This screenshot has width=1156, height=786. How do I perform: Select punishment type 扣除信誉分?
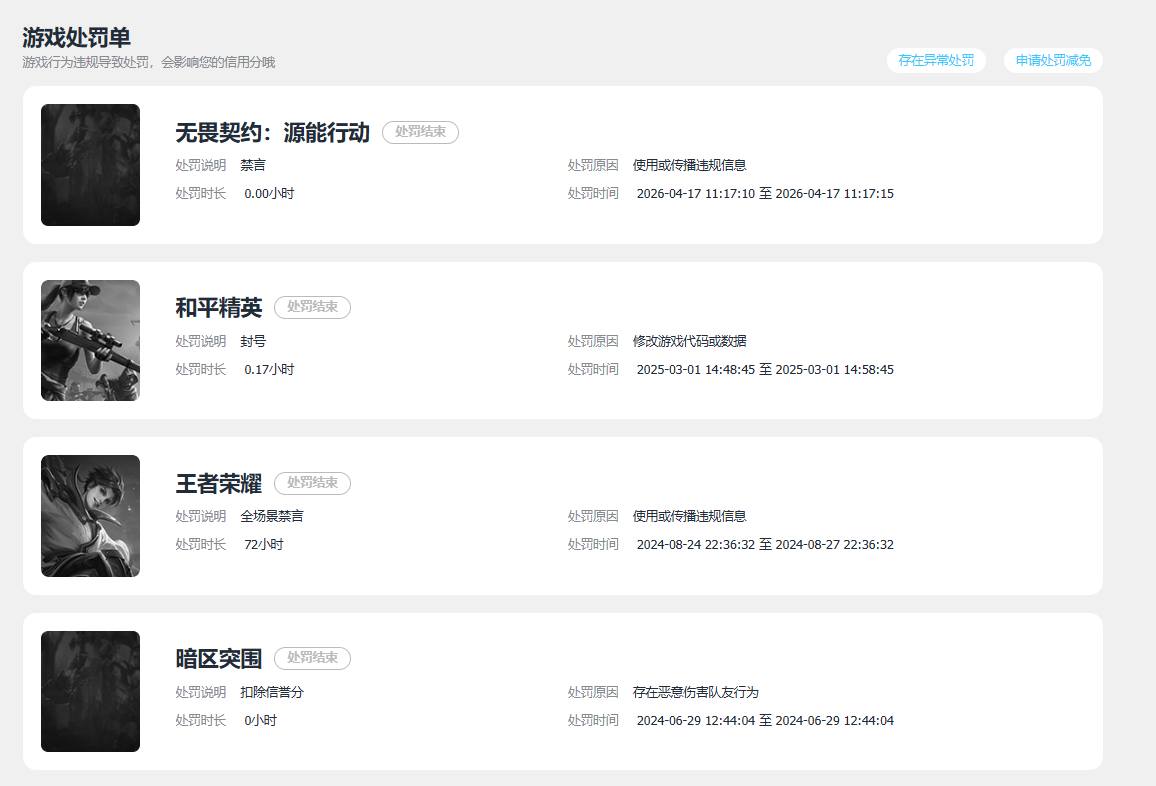coord(272,692)
